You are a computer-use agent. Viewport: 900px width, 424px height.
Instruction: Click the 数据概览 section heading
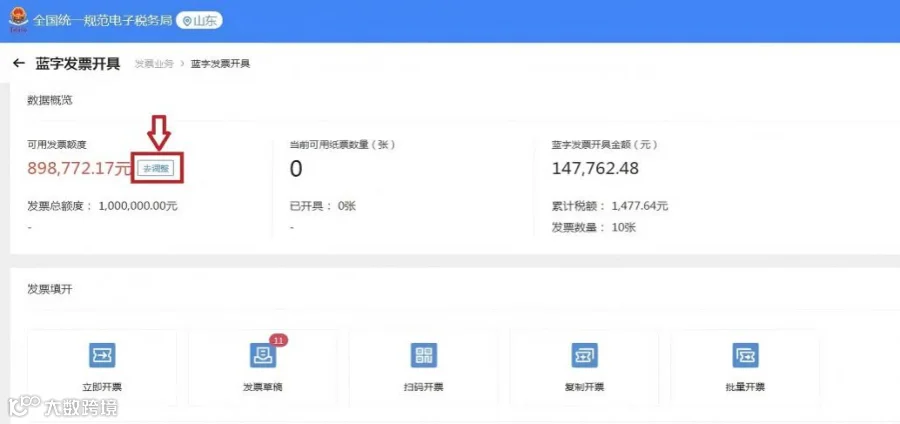(50, 100)
